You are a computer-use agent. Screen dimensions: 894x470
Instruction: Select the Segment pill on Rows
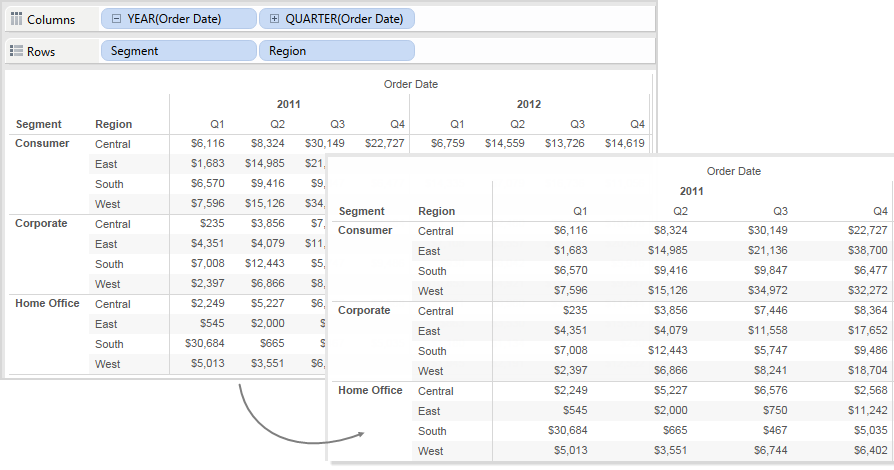coord(178,51)
